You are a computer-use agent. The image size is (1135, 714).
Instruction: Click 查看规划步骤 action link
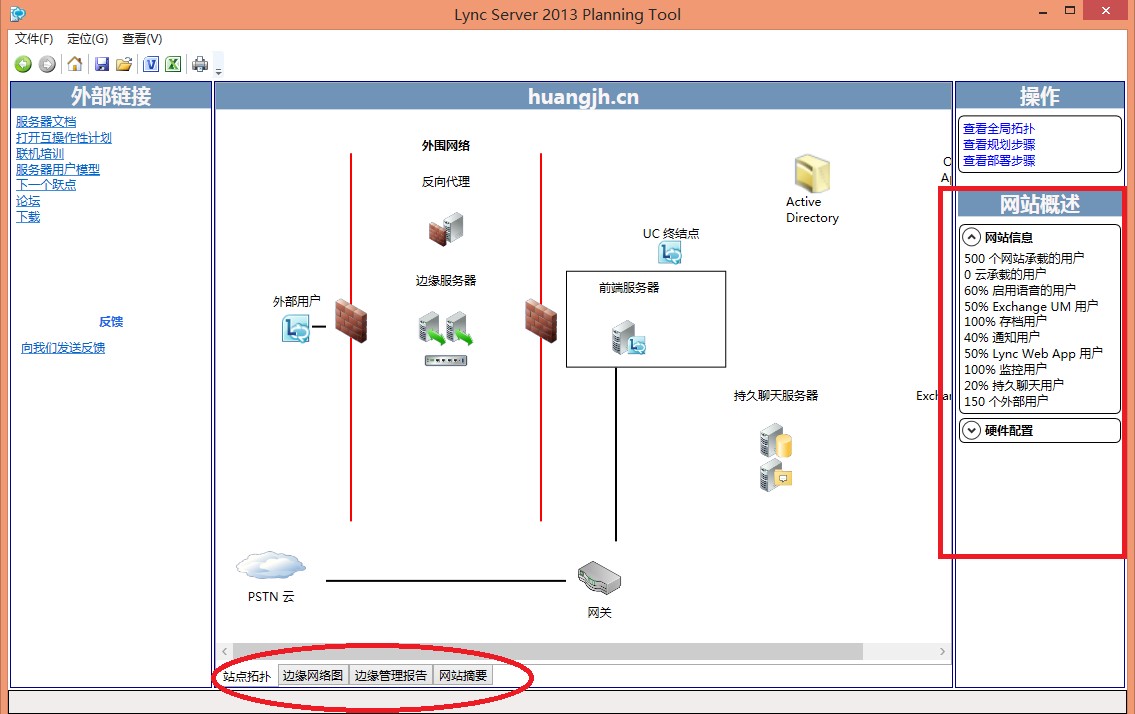pos(999,144)
